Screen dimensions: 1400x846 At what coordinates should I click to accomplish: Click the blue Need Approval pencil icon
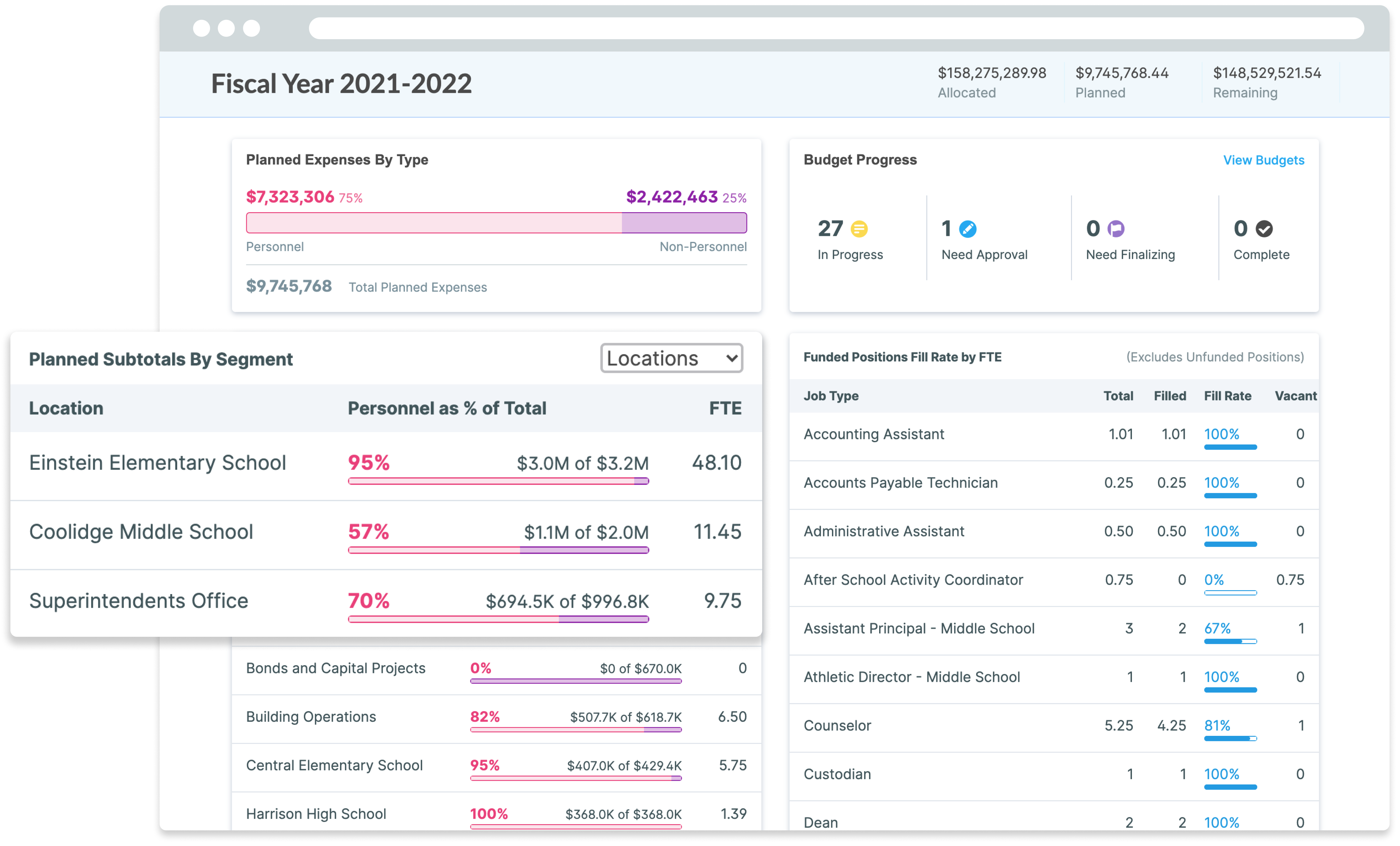coord(968,229)
